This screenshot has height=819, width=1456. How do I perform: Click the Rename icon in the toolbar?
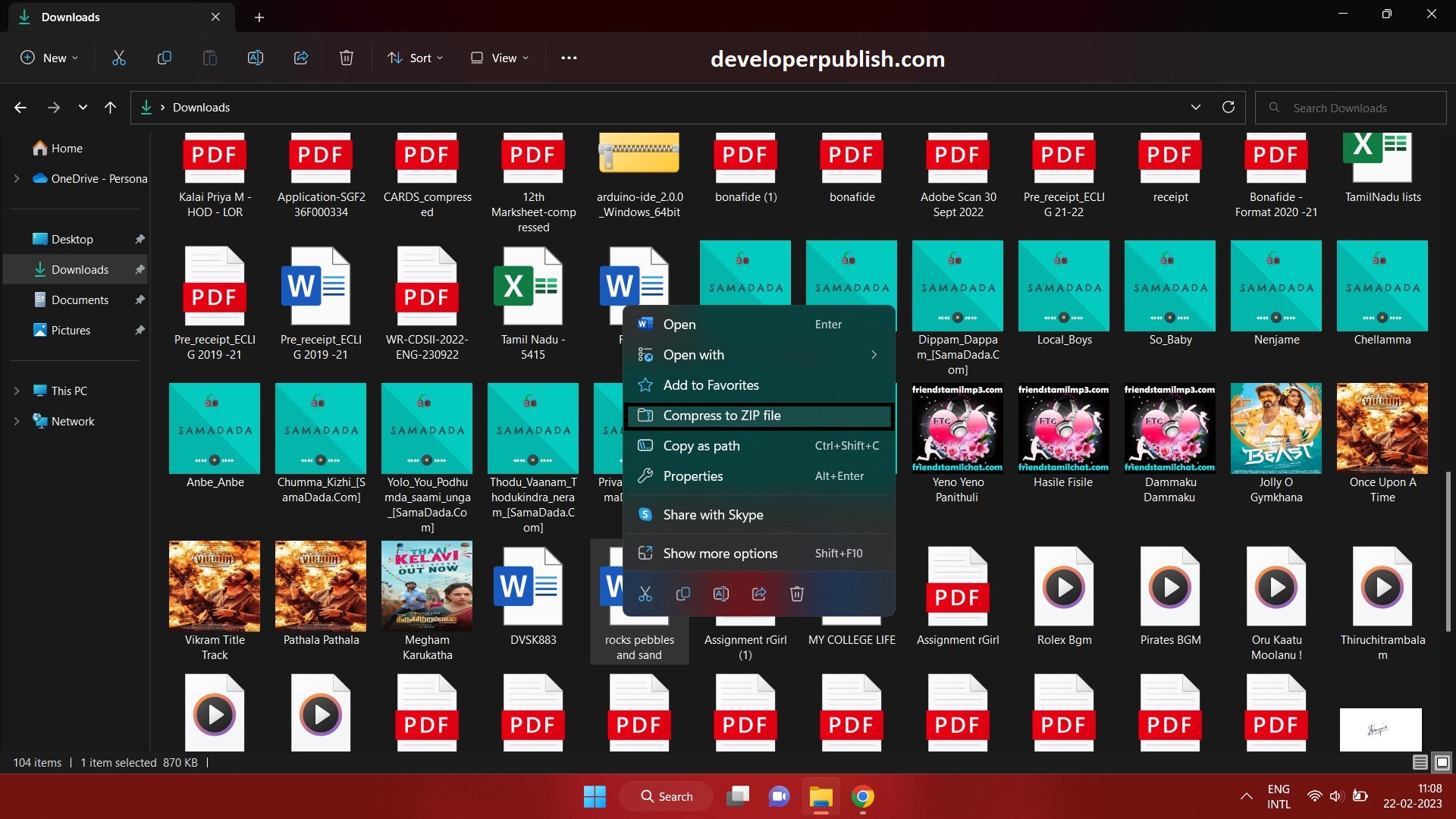[x=255, y=58]
